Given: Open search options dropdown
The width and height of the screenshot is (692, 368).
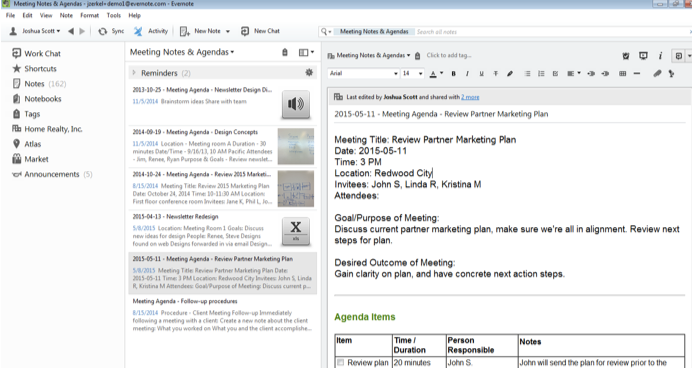Looking at the screenshot, I should [326, 31].
